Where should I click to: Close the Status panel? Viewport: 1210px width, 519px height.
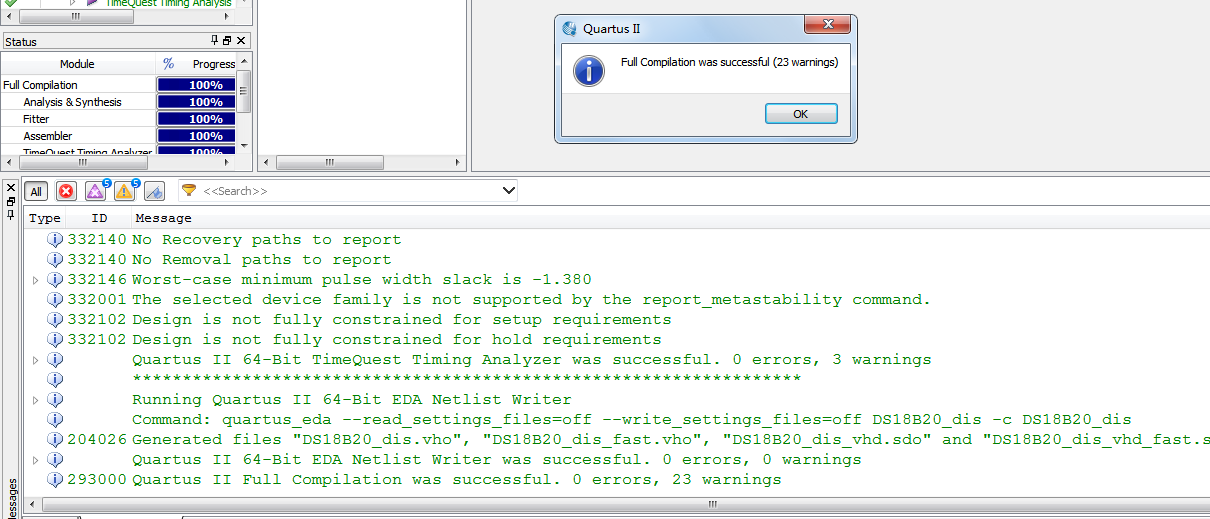[241, 41]
